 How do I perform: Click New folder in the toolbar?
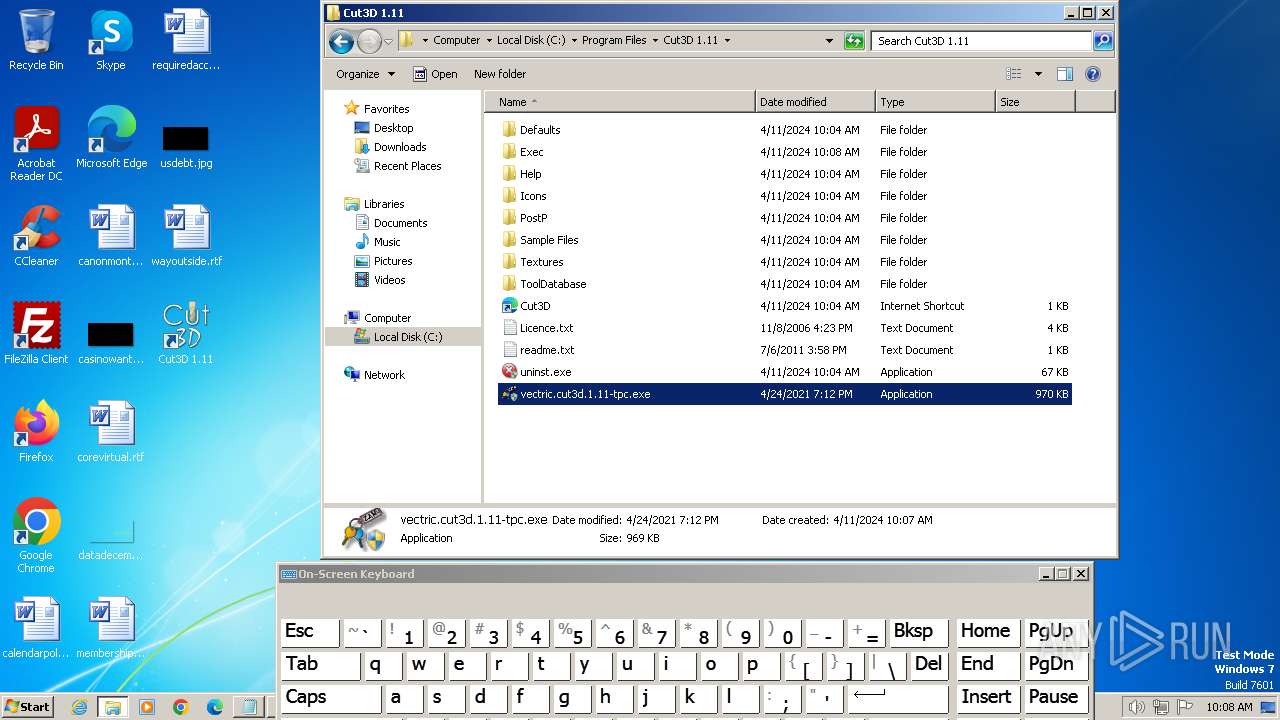pos(500,74)
